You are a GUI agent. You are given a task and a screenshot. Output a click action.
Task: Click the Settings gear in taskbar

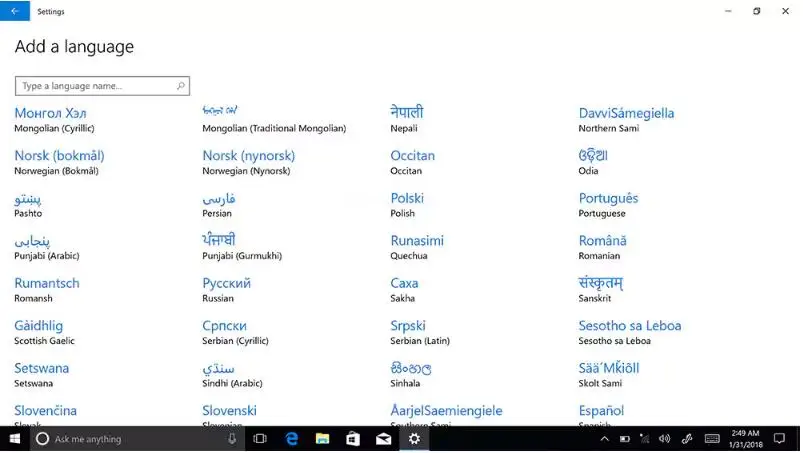point(414,439)
